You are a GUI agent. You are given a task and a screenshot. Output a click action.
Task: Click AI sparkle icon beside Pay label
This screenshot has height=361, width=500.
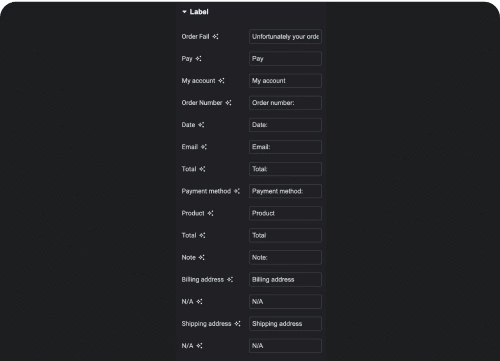(x=198, y=59)
